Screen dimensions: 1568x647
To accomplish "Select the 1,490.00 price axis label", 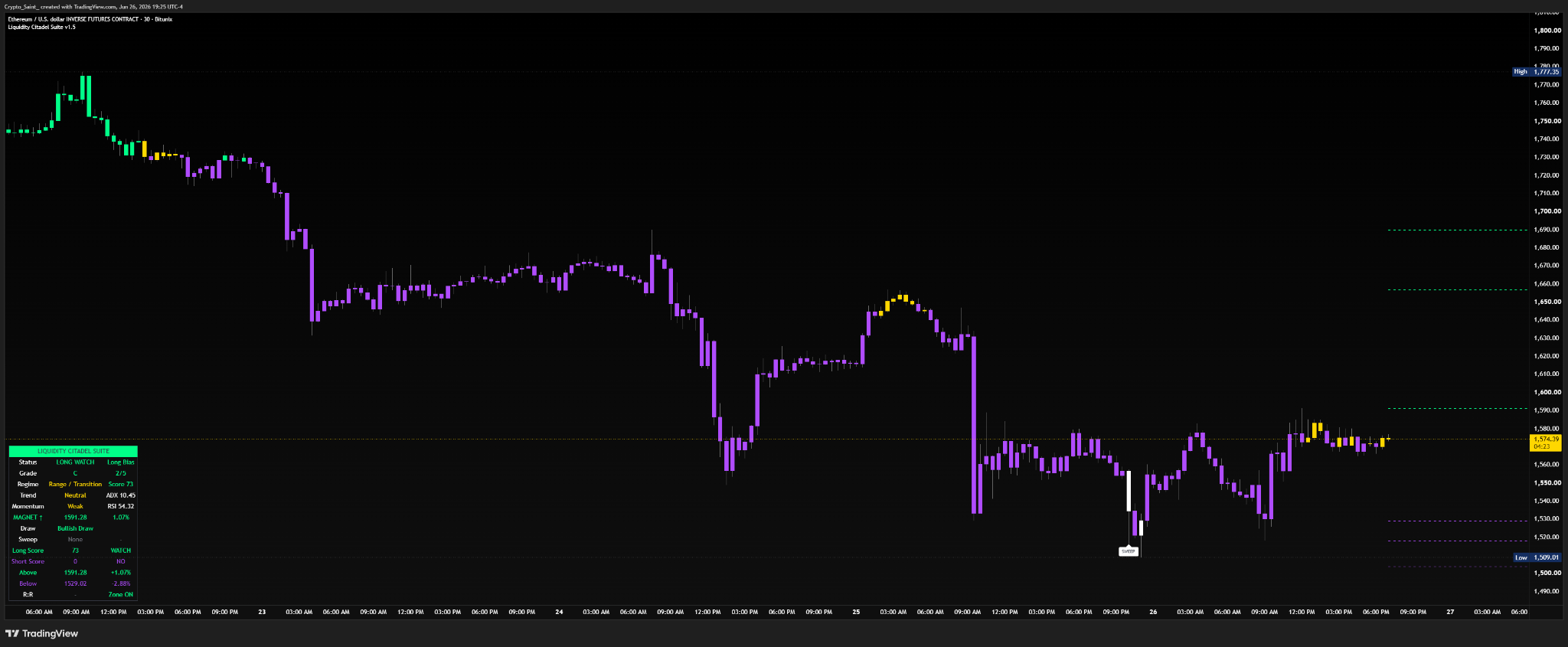I will 1547,591.
